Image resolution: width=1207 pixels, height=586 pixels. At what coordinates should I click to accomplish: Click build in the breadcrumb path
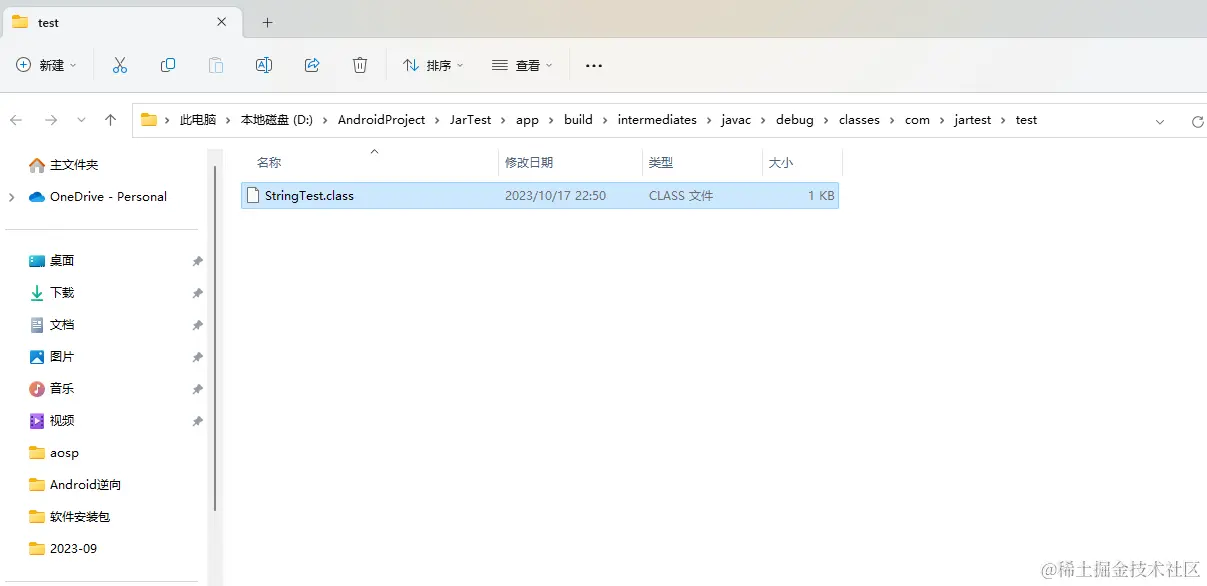coord(578,120)
